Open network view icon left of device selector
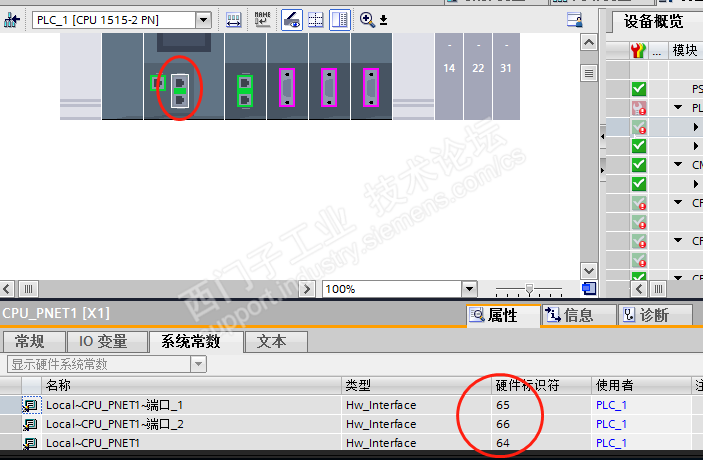 tap(12, 20)
